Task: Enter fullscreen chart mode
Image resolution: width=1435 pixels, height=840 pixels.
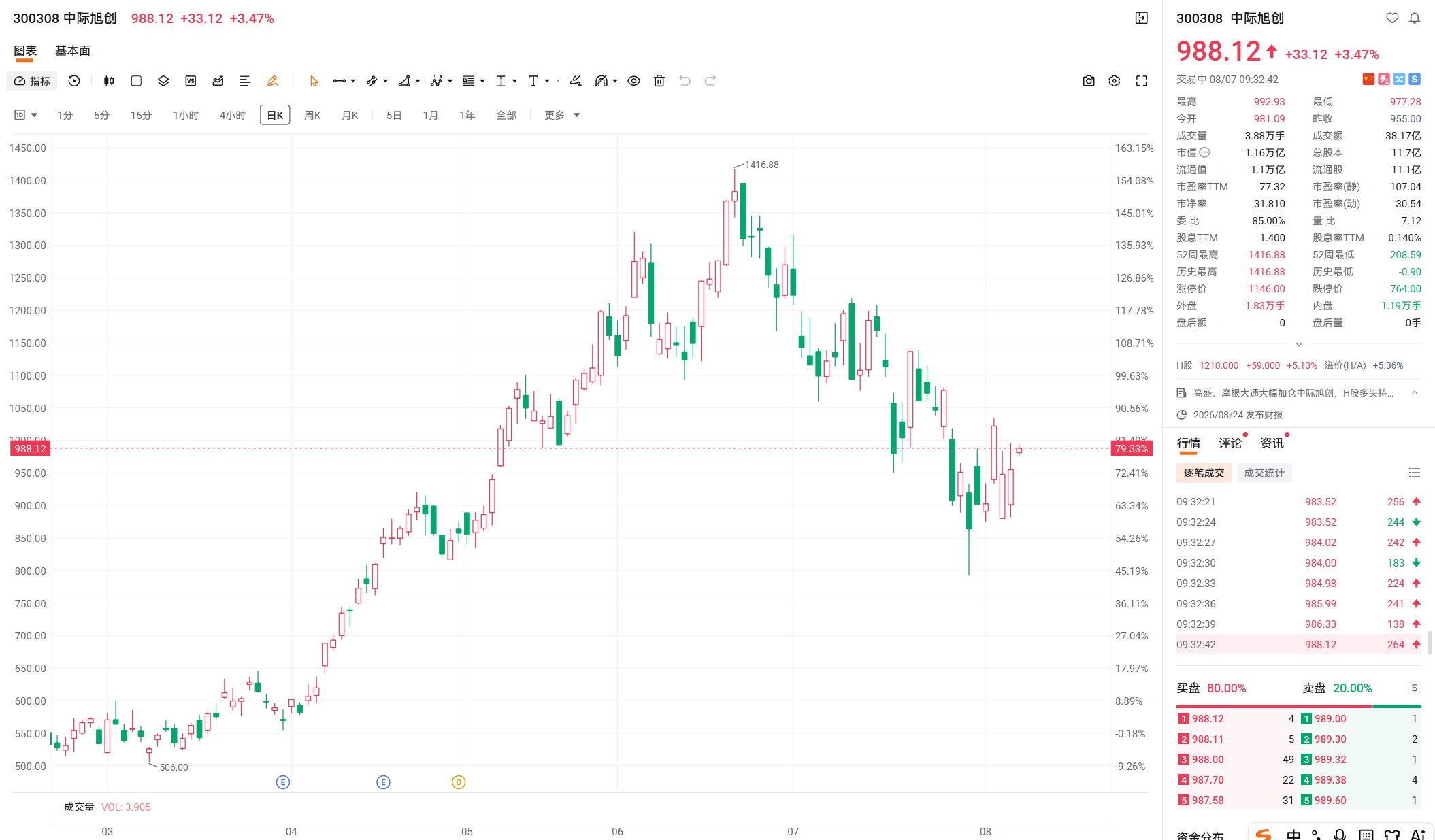Action: [1142, 81]
